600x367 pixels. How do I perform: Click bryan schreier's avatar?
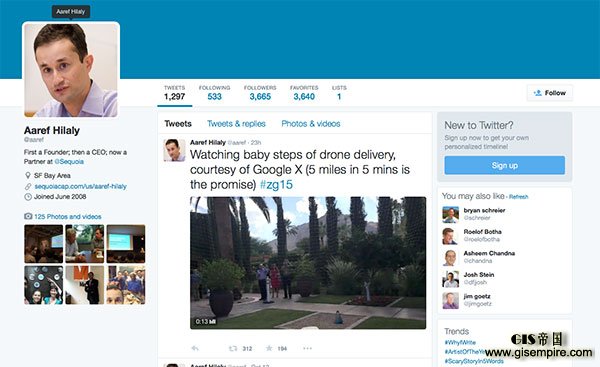[450, 214]
